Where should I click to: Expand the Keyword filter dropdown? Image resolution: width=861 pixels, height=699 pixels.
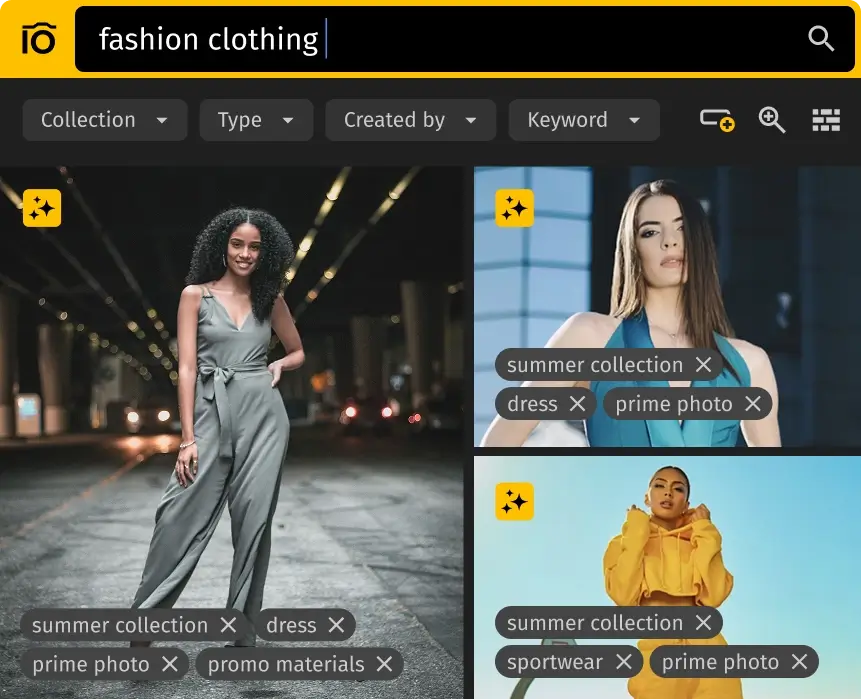584,120
